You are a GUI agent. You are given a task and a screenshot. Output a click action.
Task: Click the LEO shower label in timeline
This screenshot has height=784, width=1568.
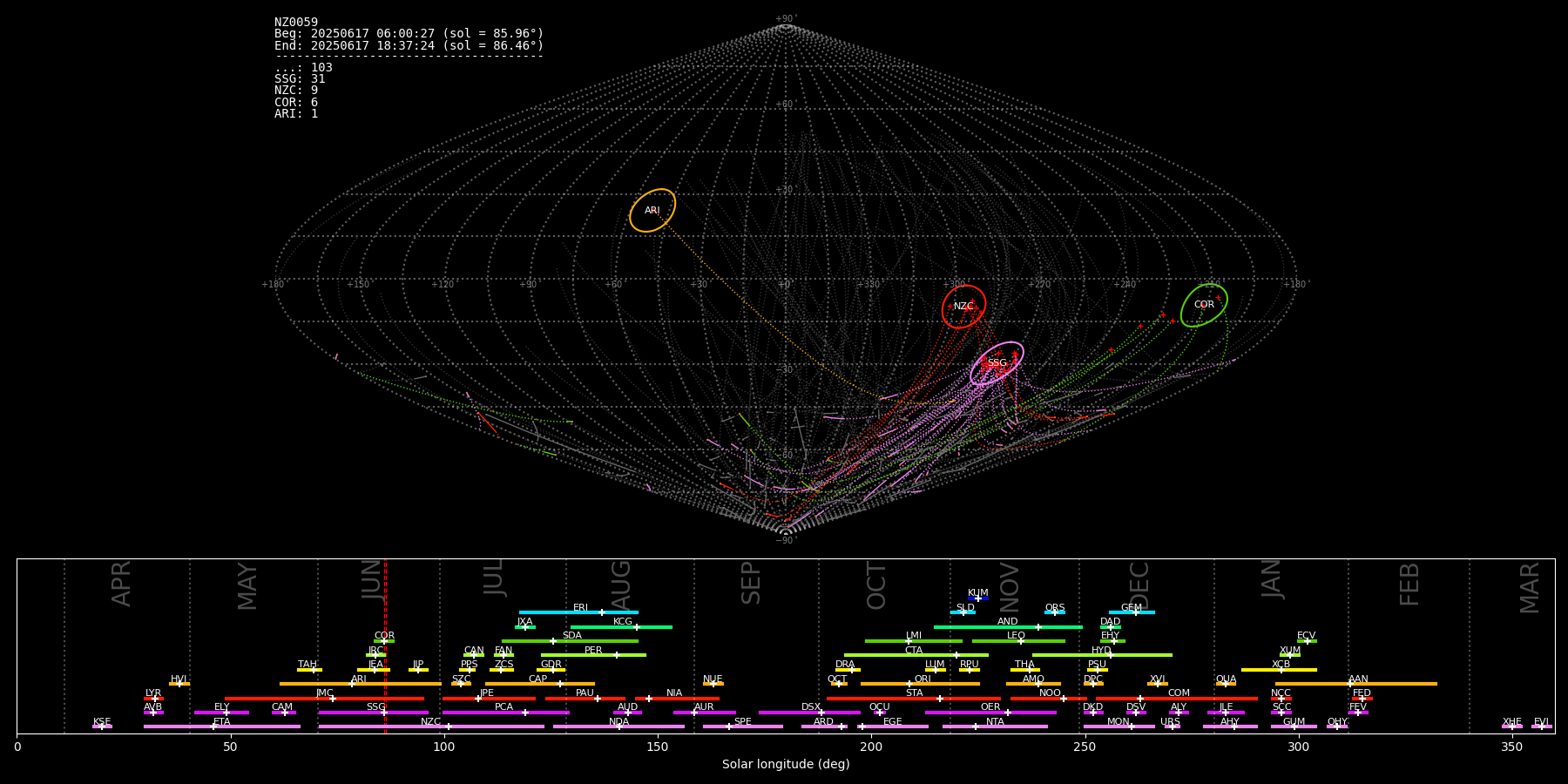pyautogui.click(x=1017, y=636)
